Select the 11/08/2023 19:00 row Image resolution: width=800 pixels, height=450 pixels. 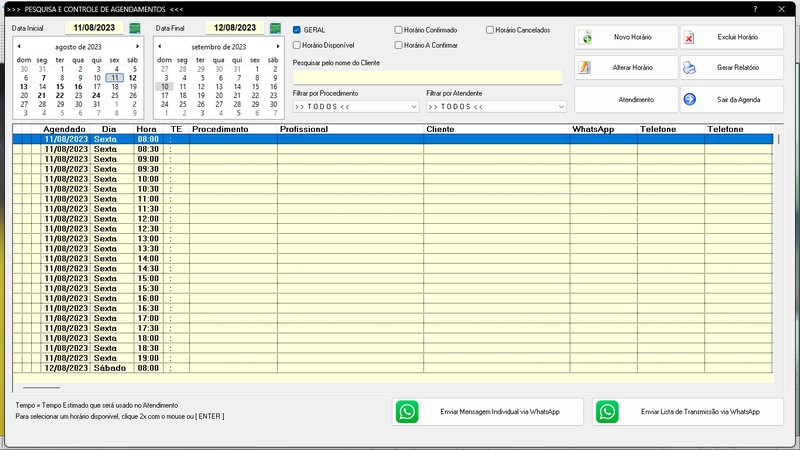393,358
